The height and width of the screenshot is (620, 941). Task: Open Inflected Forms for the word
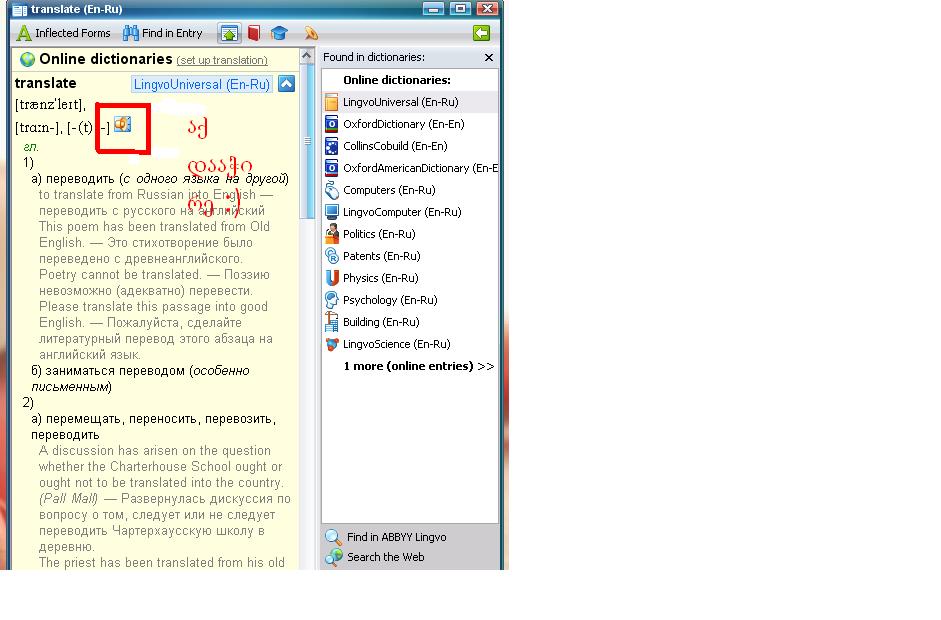pos(63,33)
